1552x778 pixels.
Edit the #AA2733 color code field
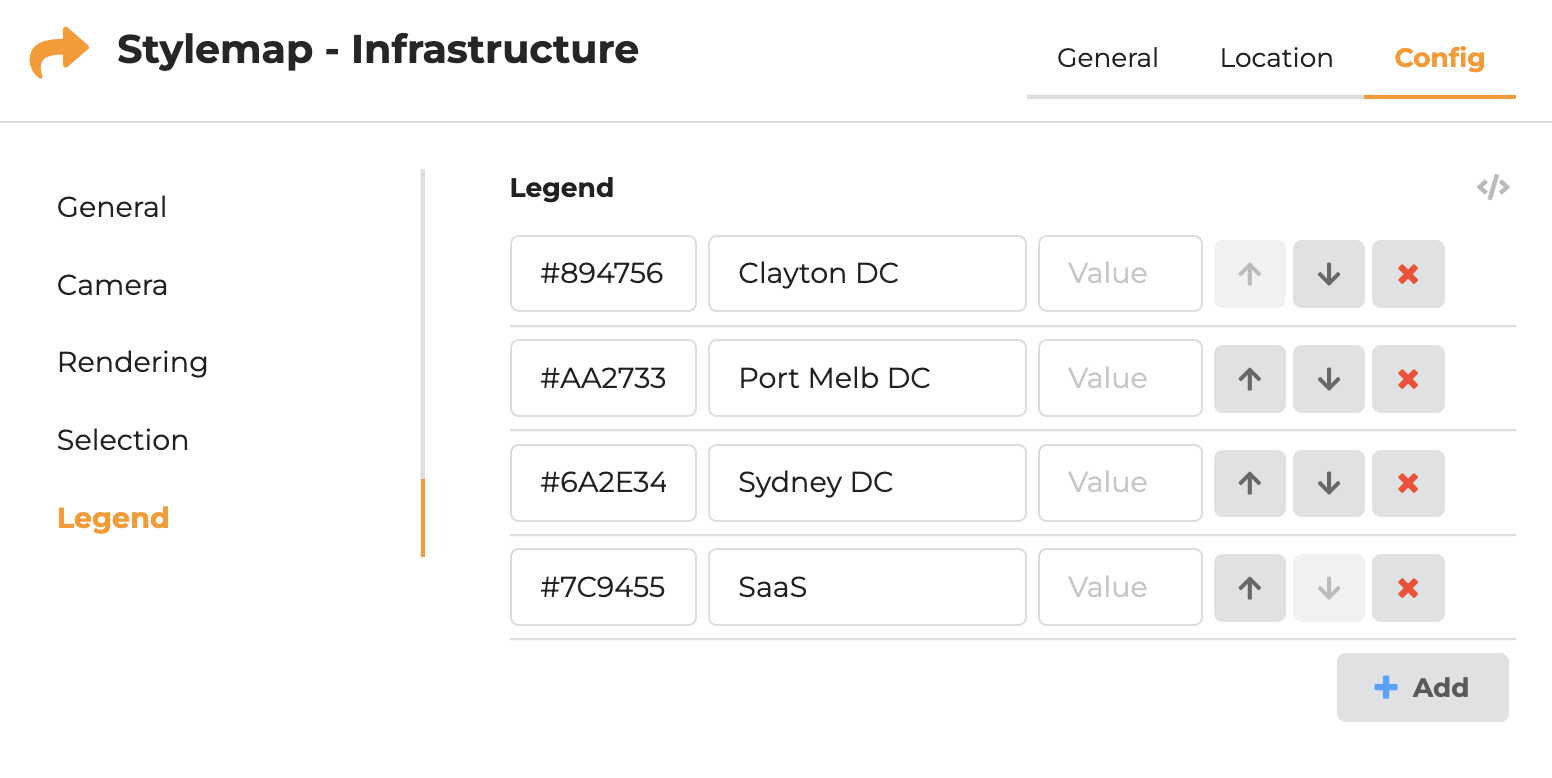[x=603, y=379]
